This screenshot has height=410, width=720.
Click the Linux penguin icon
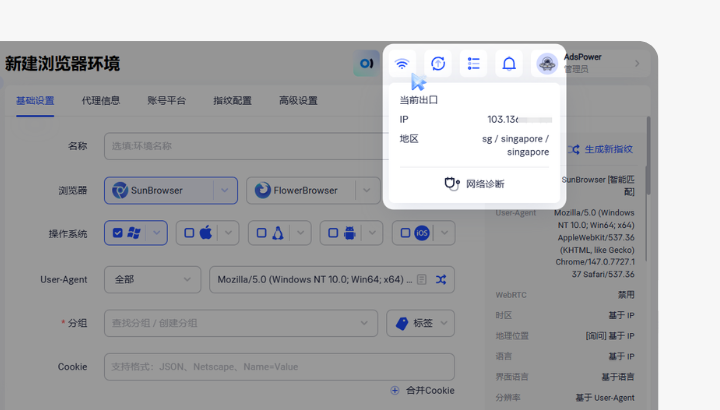click(x=278, y=233)
